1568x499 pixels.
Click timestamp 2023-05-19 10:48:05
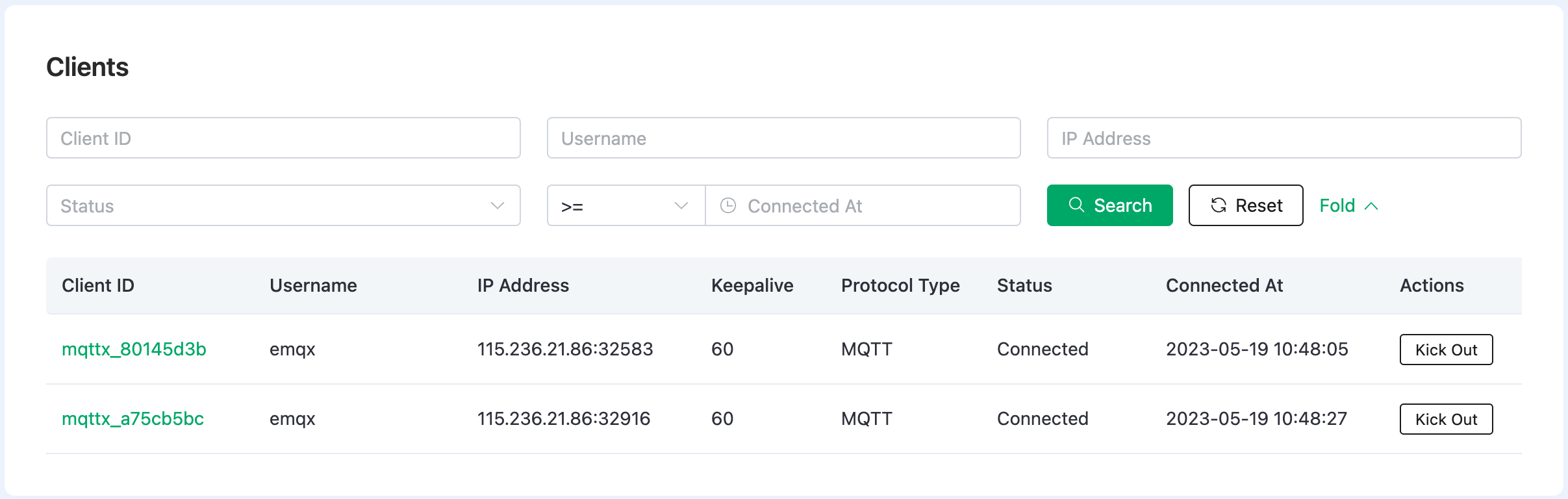1257,349
